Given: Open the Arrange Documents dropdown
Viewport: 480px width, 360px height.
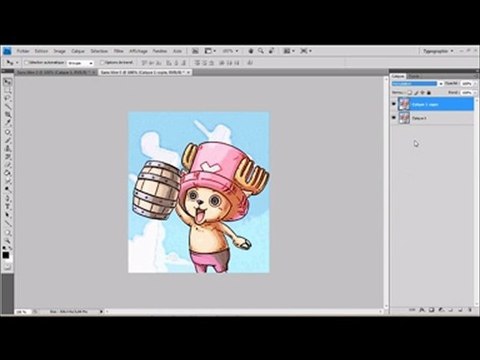Looking at the screenshot, I should click(x=289, y=51).
